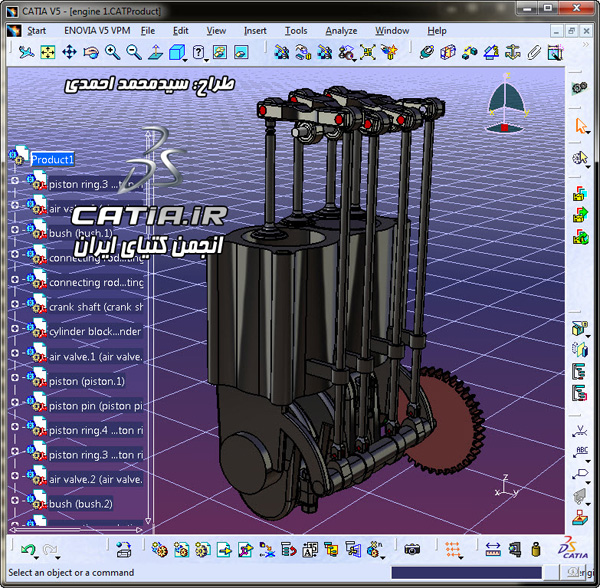Open the Window menu

[x=392, y=31]
